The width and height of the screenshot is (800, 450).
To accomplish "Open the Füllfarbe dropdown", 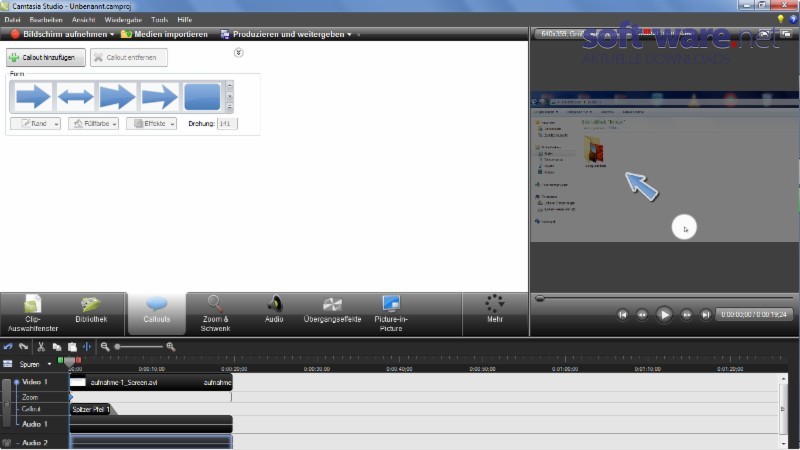I will coord(93,123).
